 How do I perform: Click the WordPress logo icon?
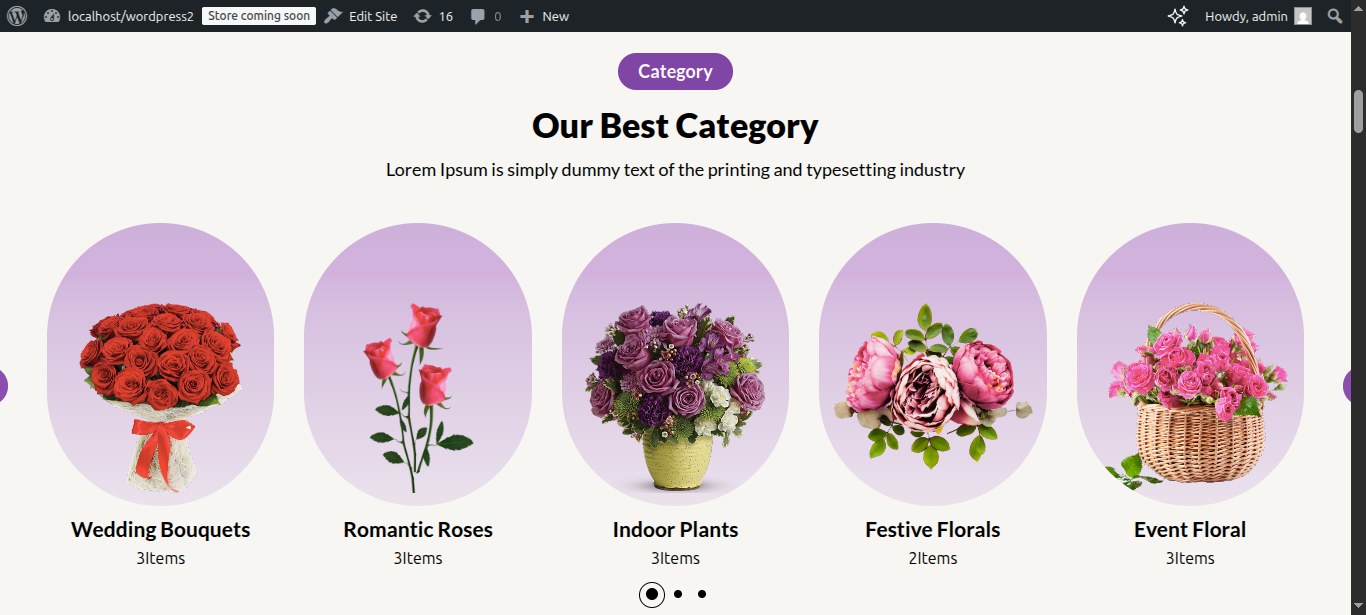coord(16,16)
